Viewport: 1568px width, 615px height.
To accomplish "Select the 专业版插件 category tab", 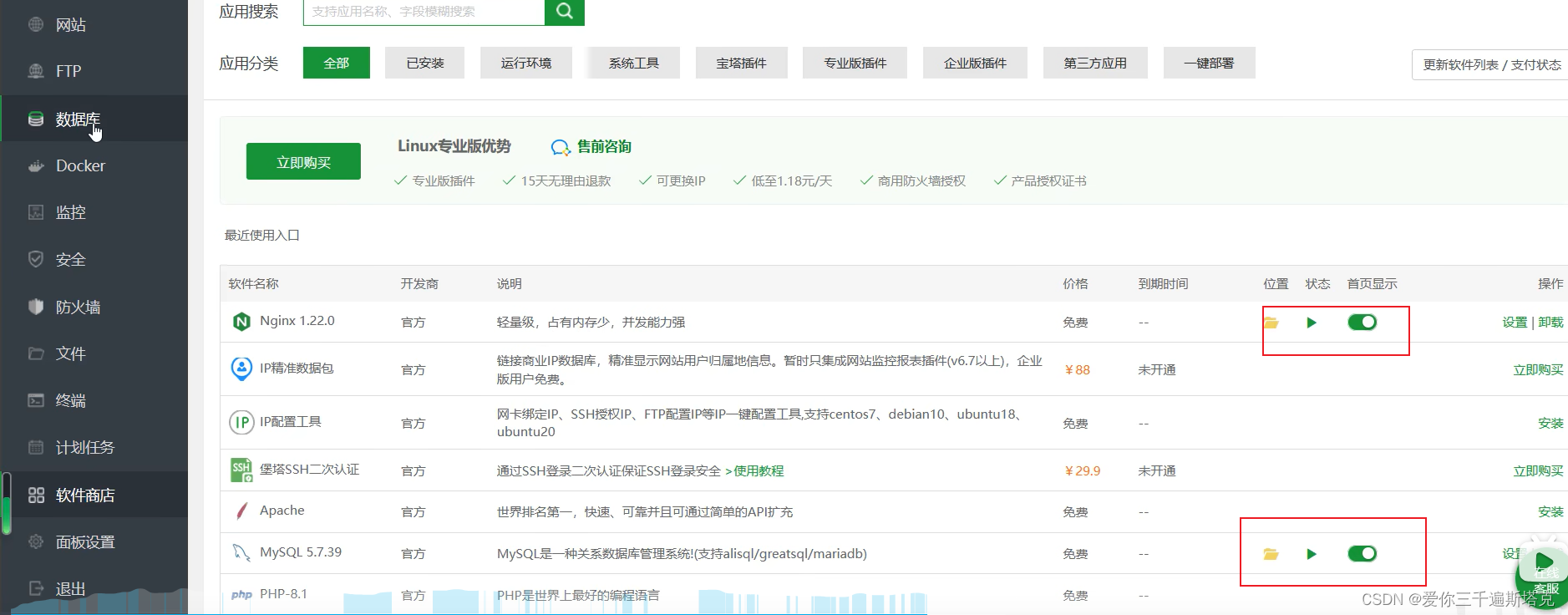I will point(855,63).
